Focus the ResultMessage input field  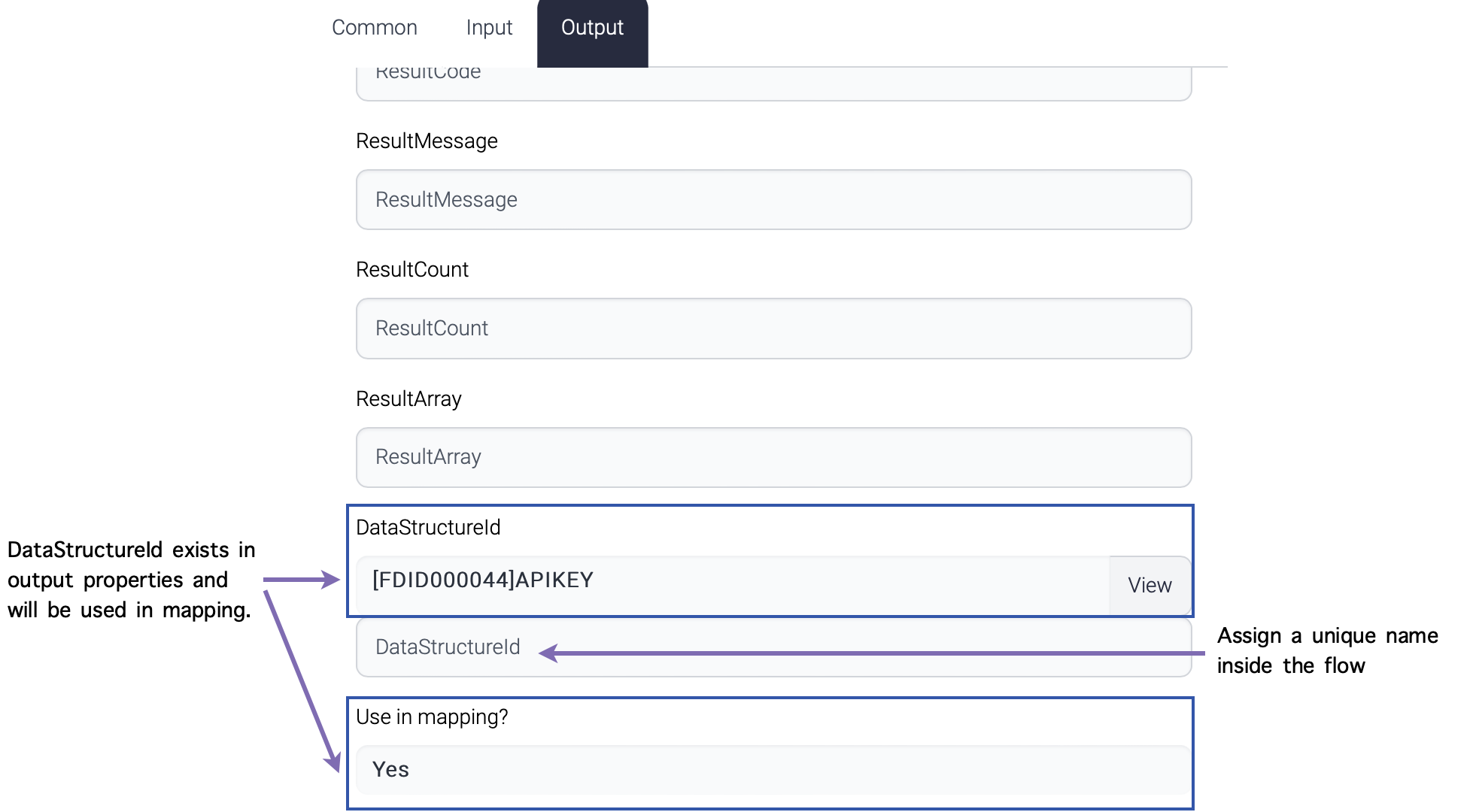coord(773,200)
